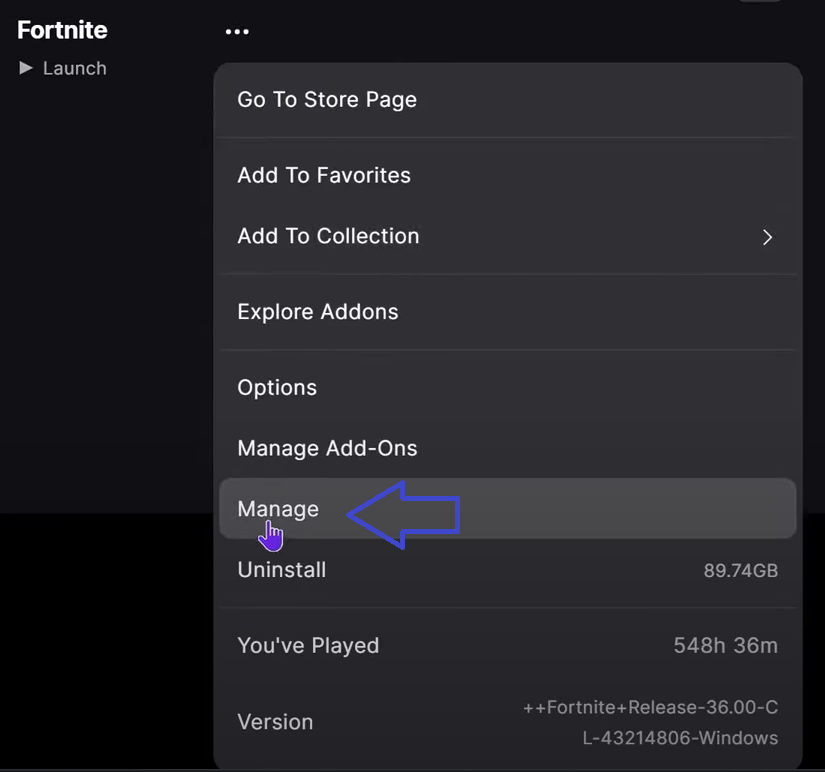This screenshot has width=825, height=772.
Task: Click "Add To Favorites"
Action: click(323, 175)
